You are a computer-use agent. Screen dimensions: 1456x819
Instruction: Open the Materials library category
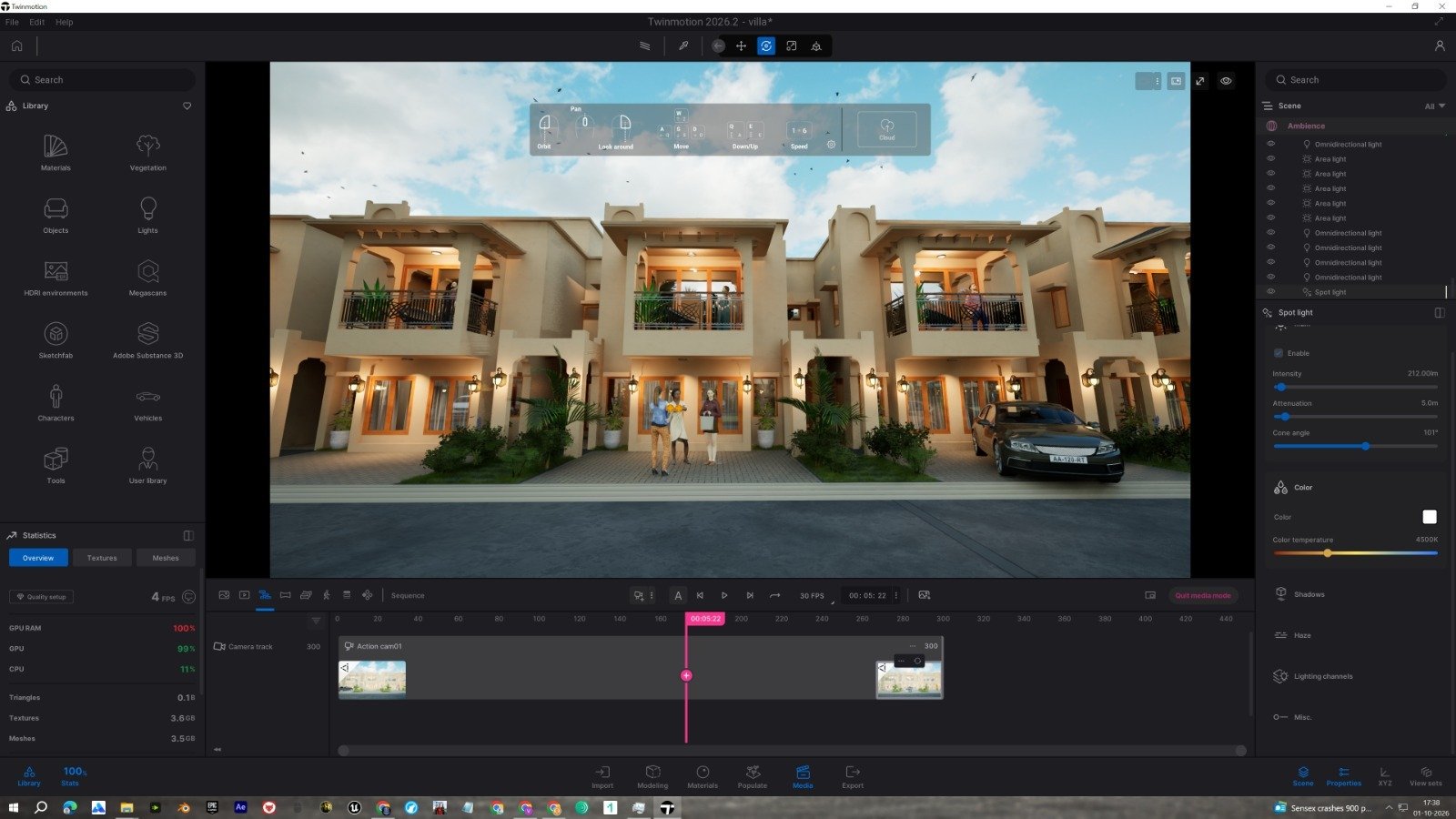coord(56,152)
